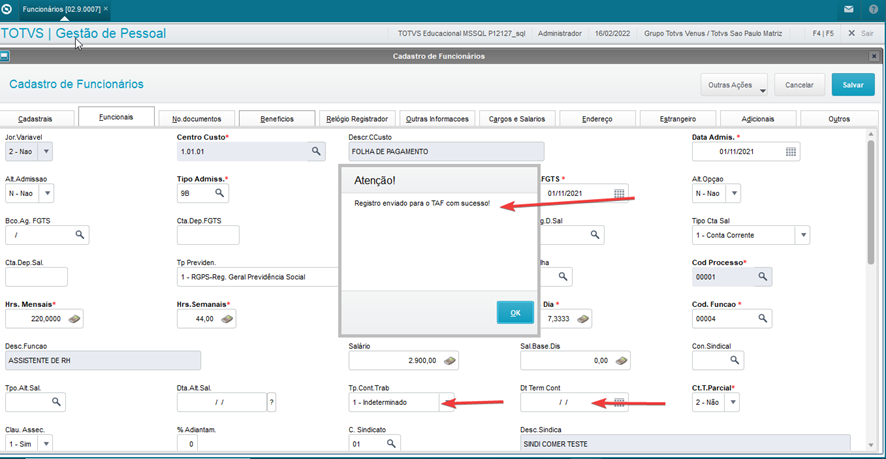Expand the Alt.Opçao dropdown
Image resolution: width=886 pixels, height=459 pixels.
[733, 193]
